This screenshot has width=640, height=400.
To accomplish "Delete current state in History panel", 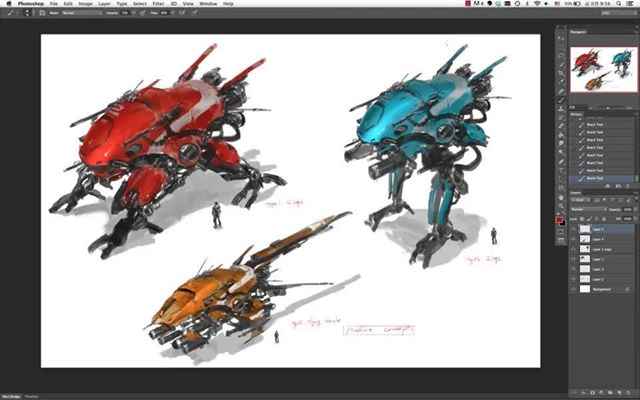I will tap(627, 186).
